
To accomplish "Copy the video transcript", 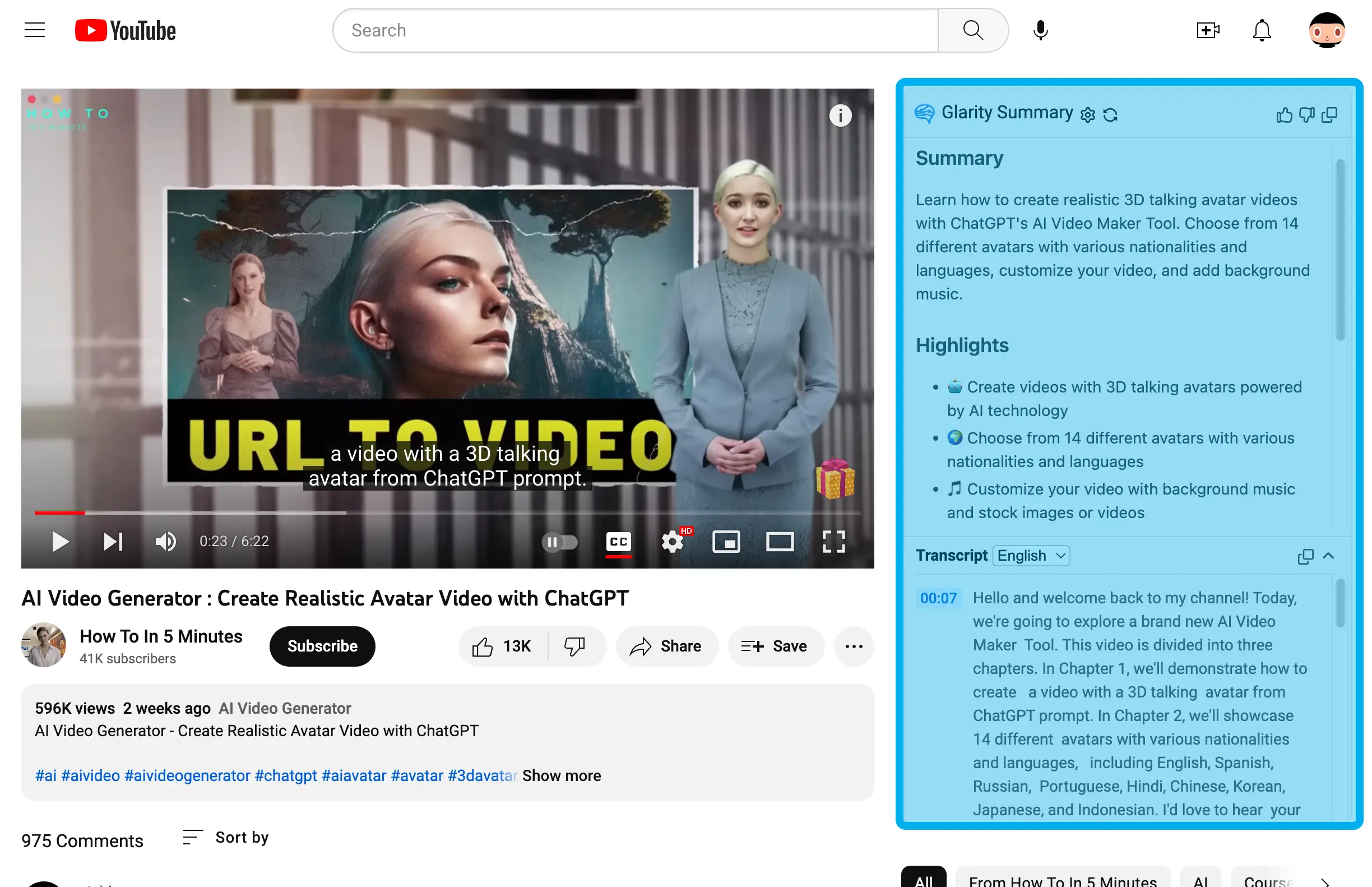I will [x=1305, y=556].
